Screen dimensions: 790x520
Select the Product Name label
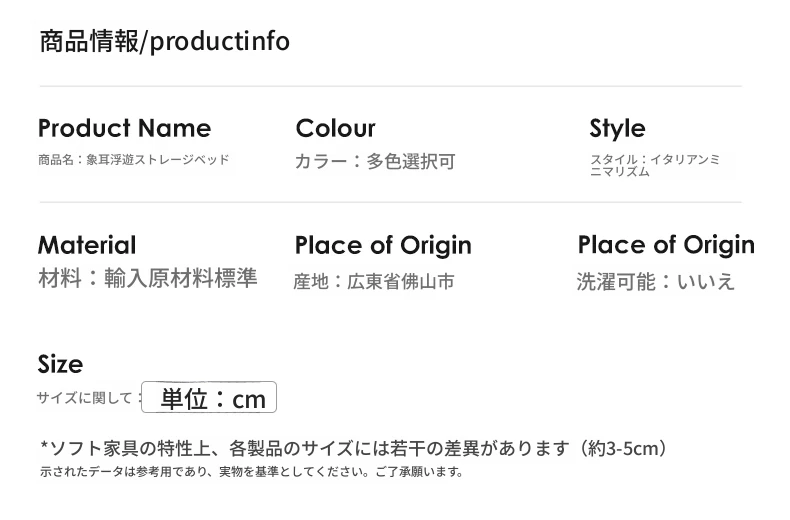[x=124, y=128]
